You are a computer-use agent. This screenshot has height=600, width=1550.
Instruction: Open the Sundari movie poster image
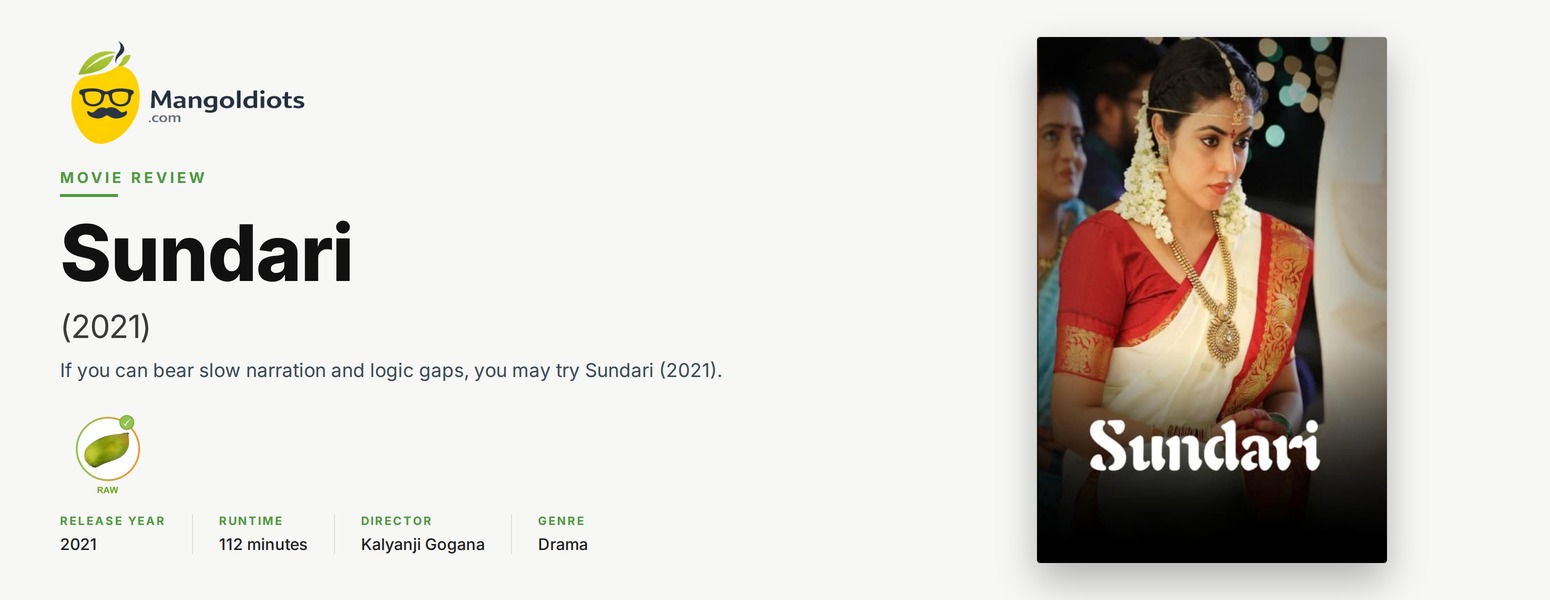1212,300
